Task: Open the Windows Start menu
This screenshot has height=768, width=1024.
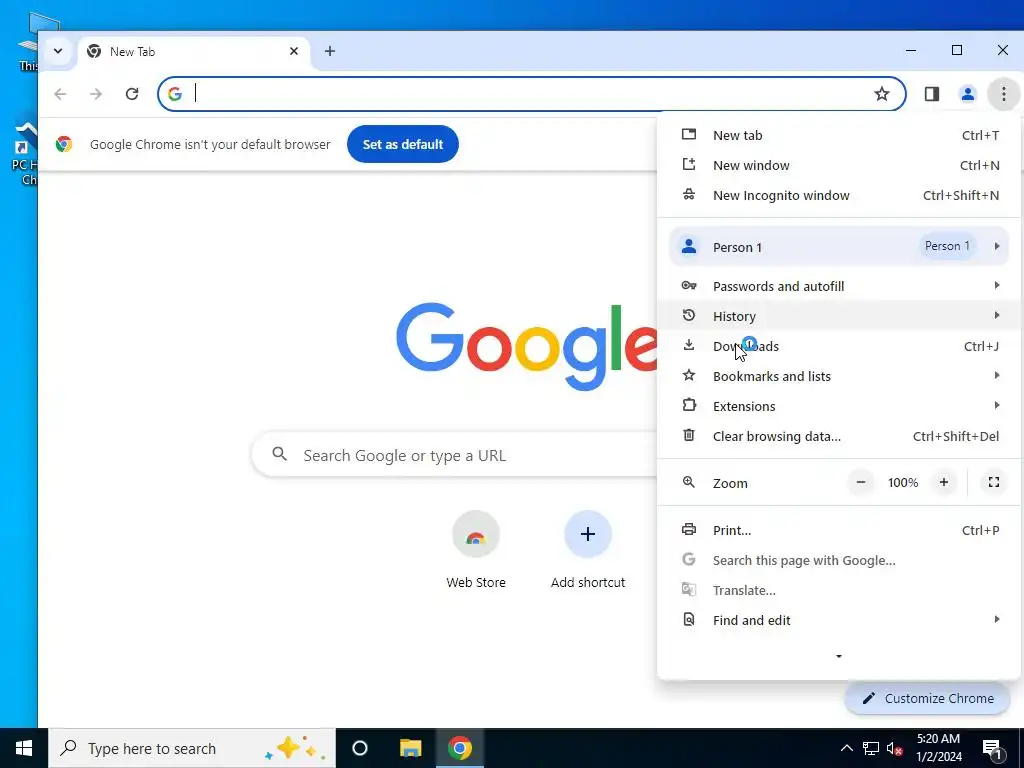Action: [x=24, y=748]
